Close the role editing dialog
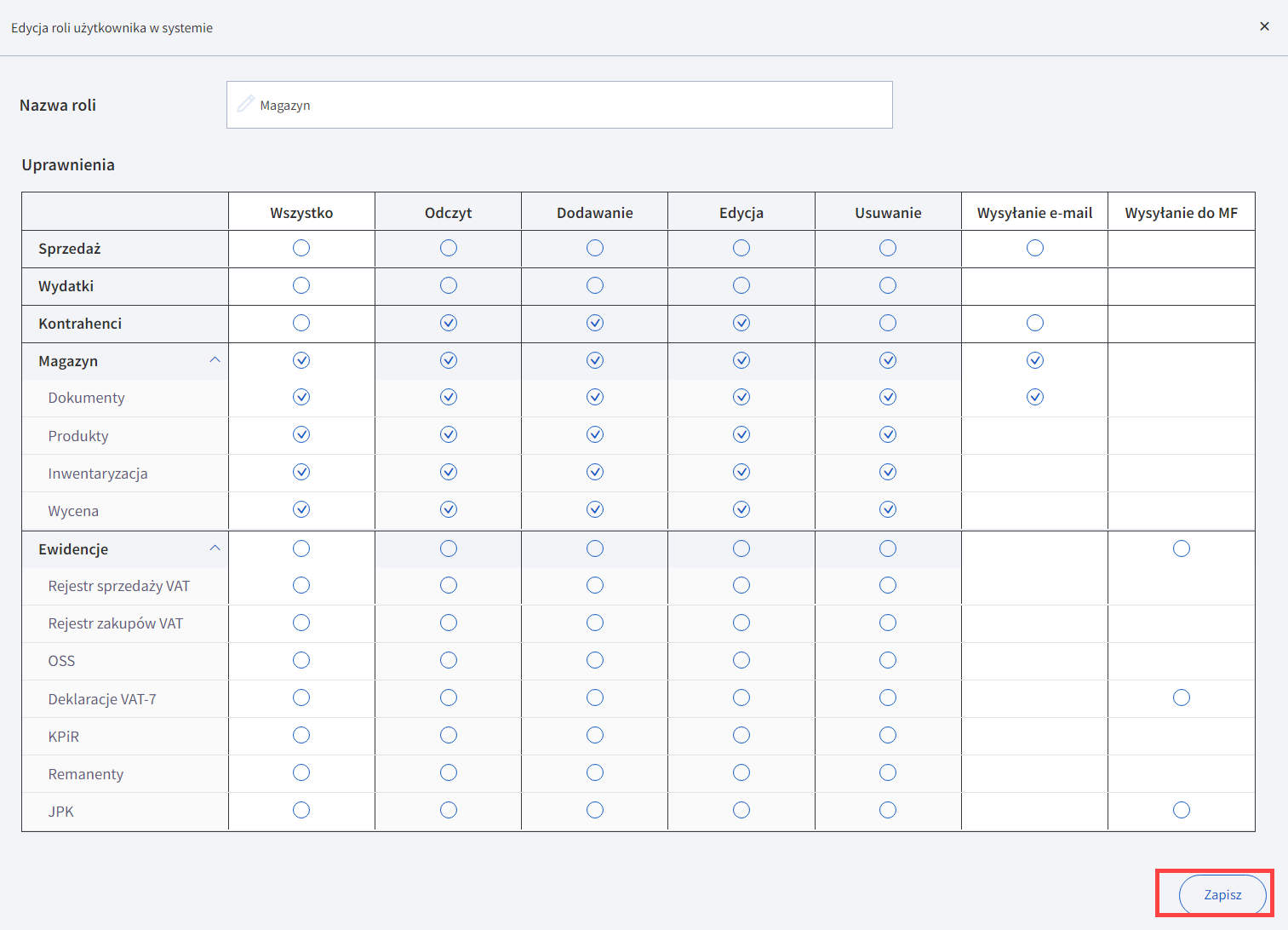The width and height of the screenshot is (1288, 930). (1264, 26)
